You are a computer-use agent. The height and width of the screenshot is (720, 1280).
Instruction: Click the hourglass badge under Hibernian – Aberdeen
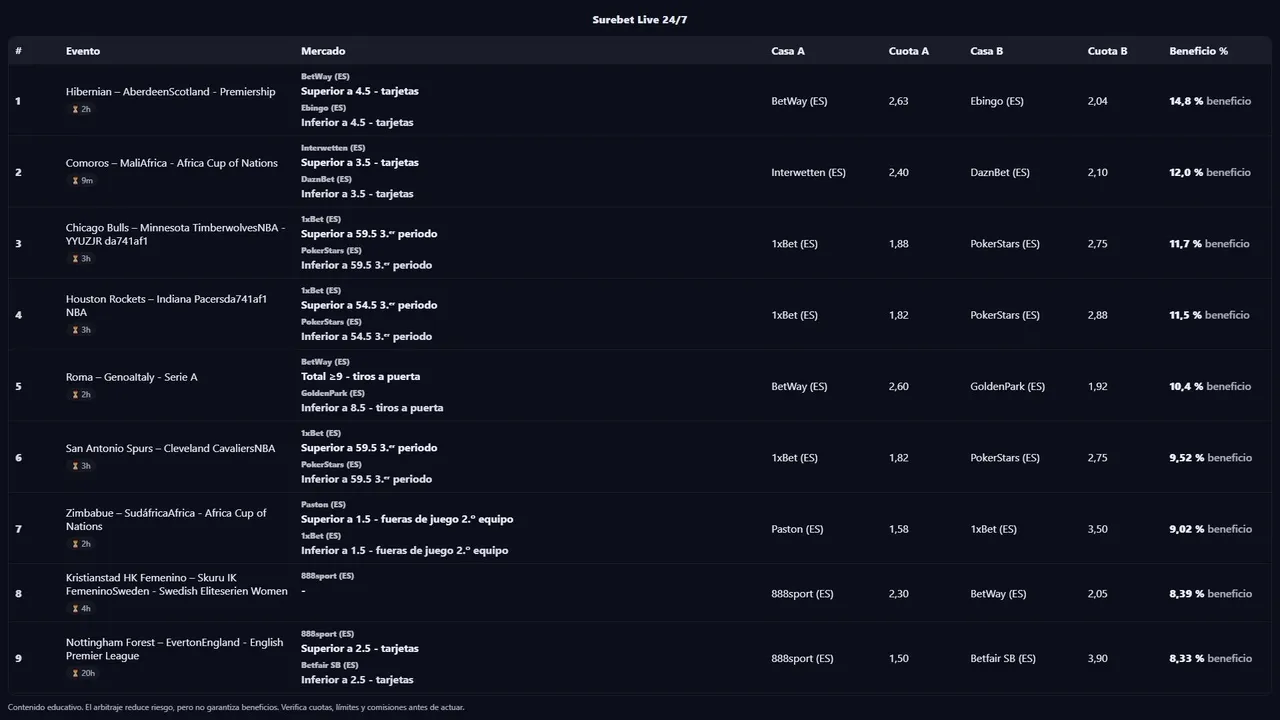(82, 109)
